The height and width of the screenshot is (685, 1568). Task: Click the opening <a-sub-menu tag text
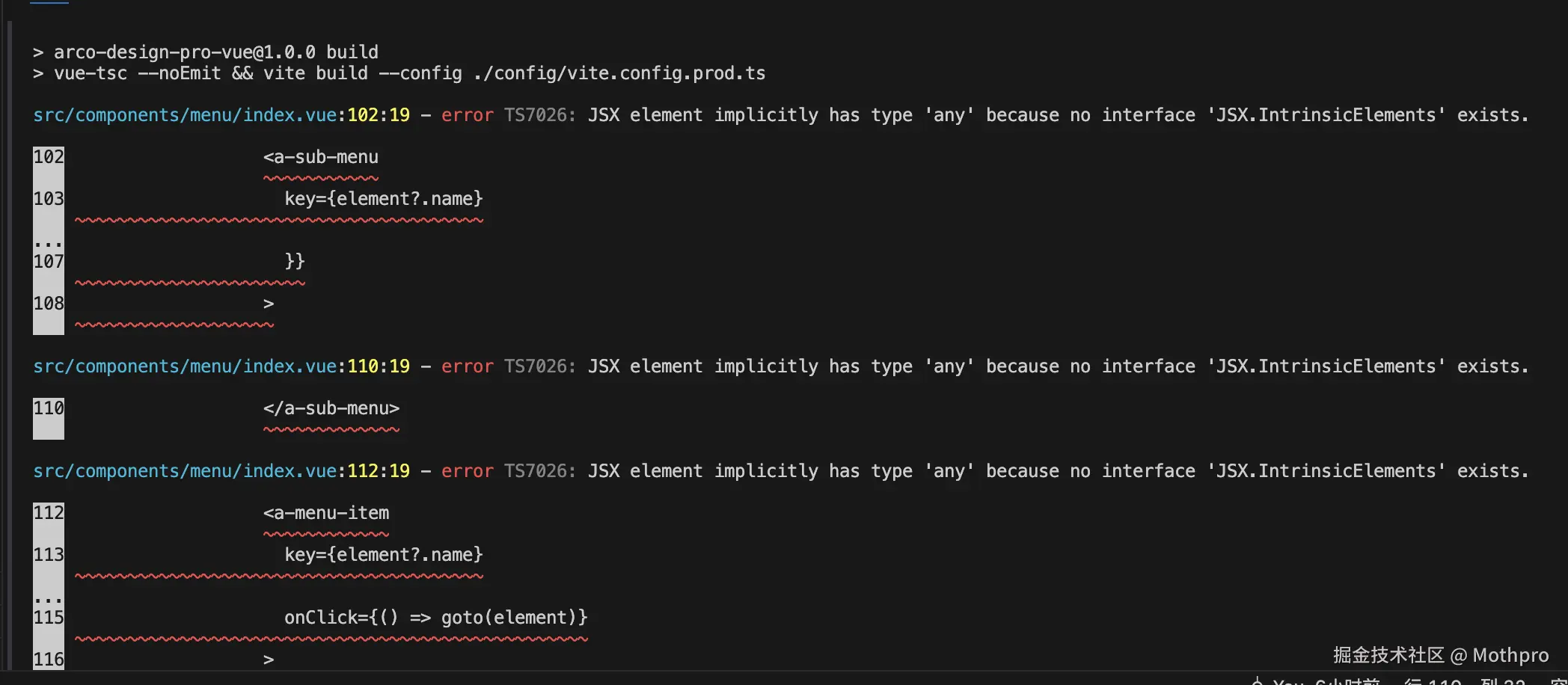[x=321, y=157]
